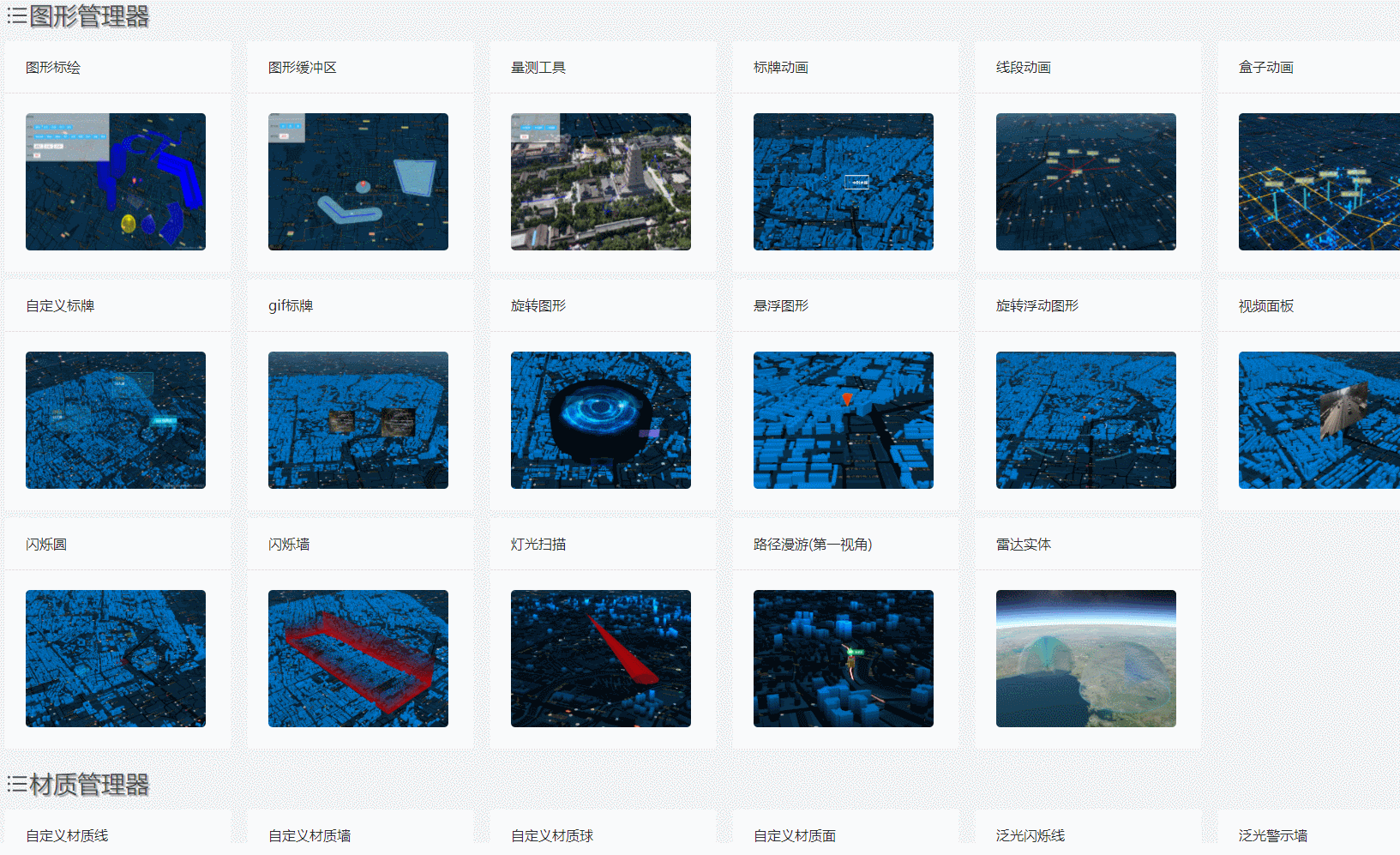
Task: Open the 标牌动画 example thumbnail
Action: click(x=844, y=182)
